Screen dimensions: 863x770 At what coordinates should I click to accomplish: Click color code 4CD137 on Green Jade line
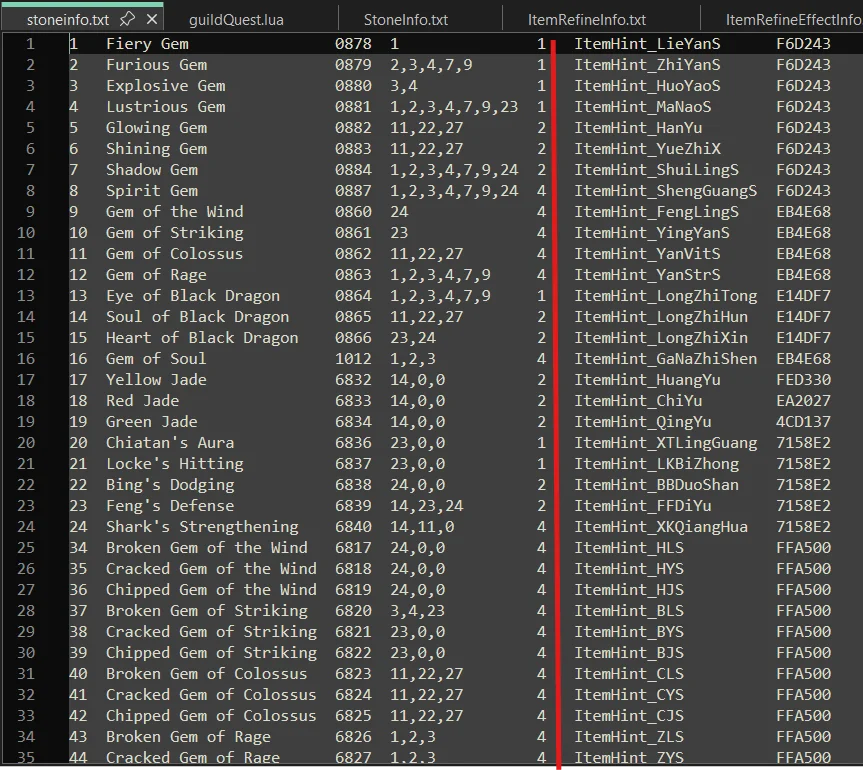(x=803, y=422)
